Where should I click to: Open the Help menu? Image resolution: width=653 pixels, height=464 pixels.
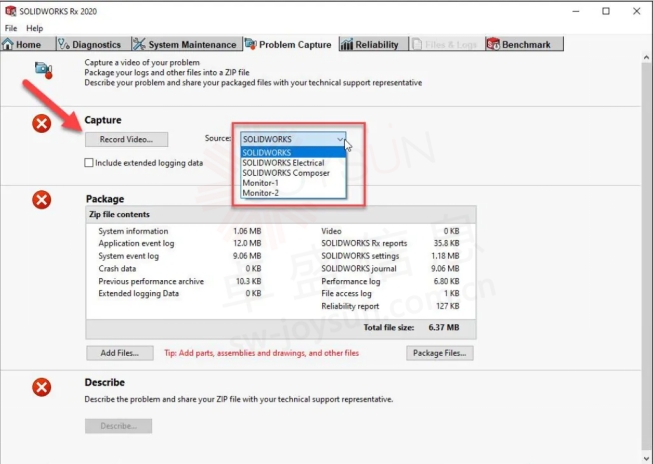(35, 28)
